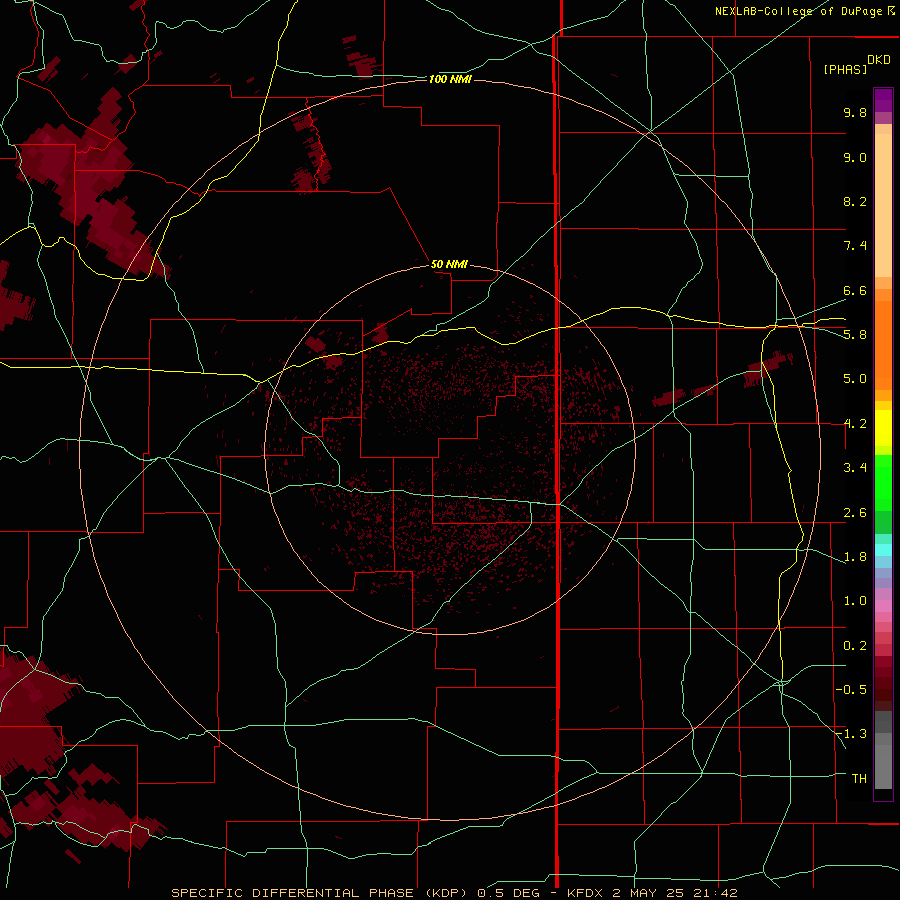Click the bright green segment of color bar
The height and width of the screenshot is (900, 900).
coord(883,482)
